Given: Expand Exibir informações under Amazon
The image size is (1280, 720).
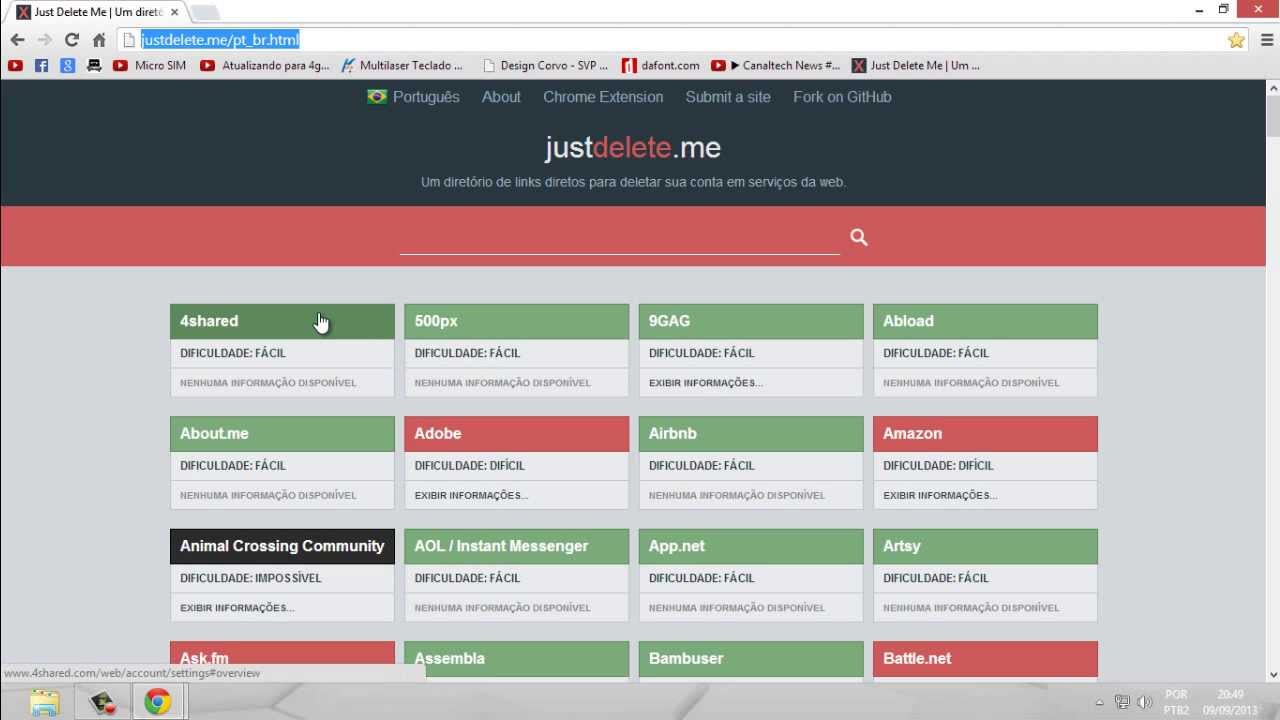Looking at the screenshot, I should click(x=940, y=495).
